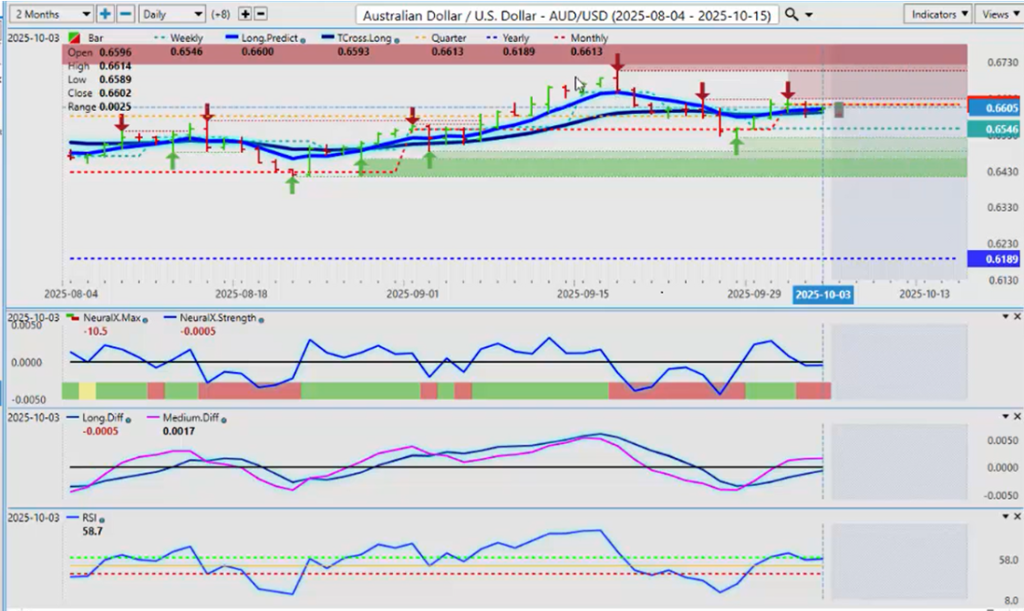Click the black minus button beside (+8)
The image size is (1024, 611).
point(261,15)
